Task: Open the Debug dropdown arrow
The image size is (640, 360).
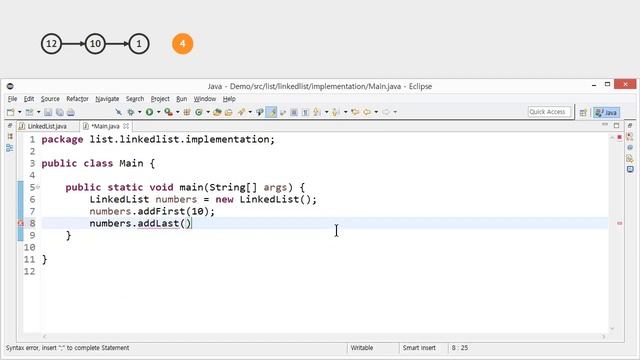Action: click(139, 112)
